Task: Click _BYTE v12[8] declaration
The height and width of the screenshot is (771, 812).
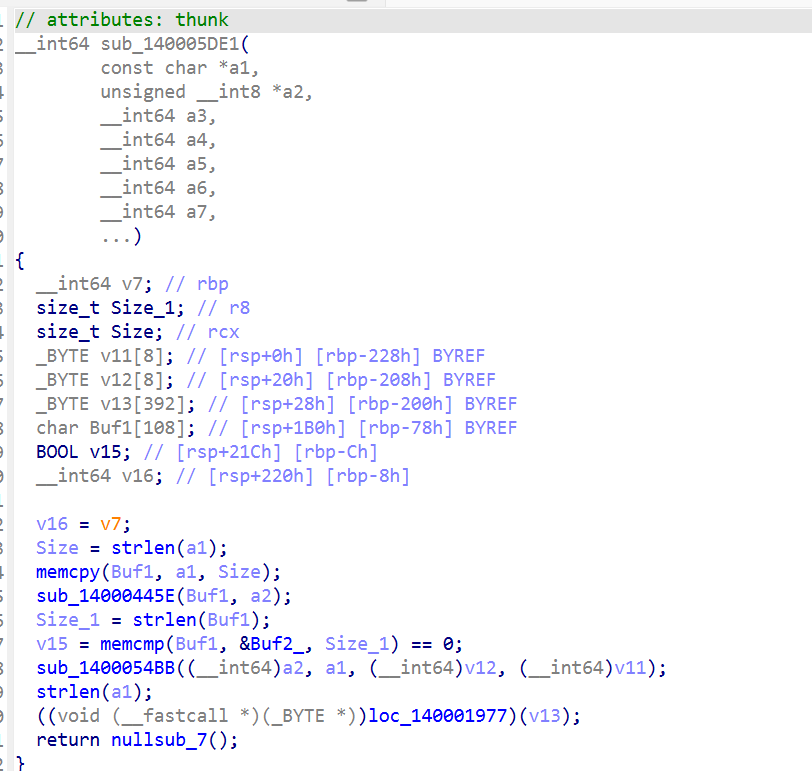Action: click(105, 380)
